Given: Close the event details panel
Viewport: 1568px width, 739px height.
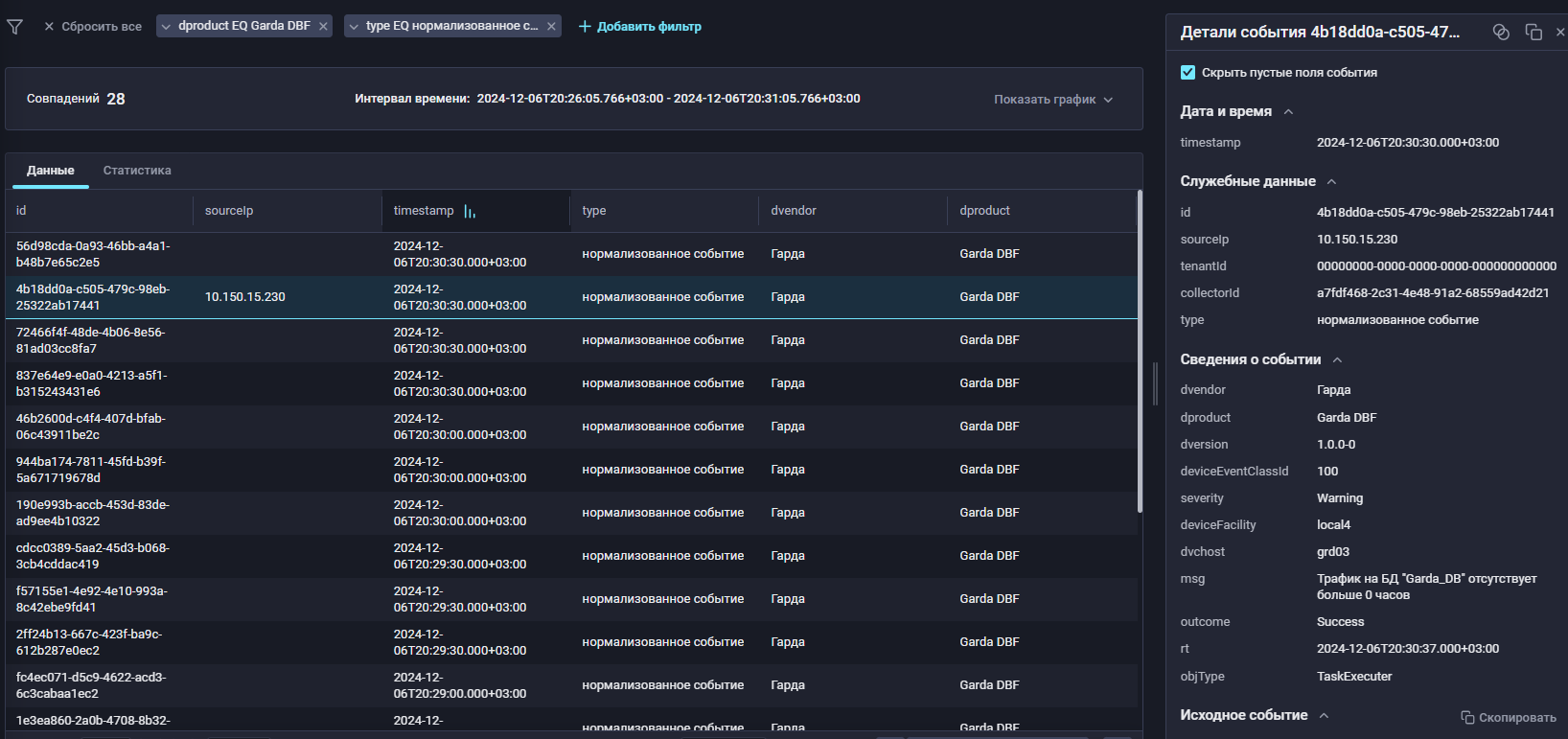Looking at the screenshot, I should [1560, 33].
